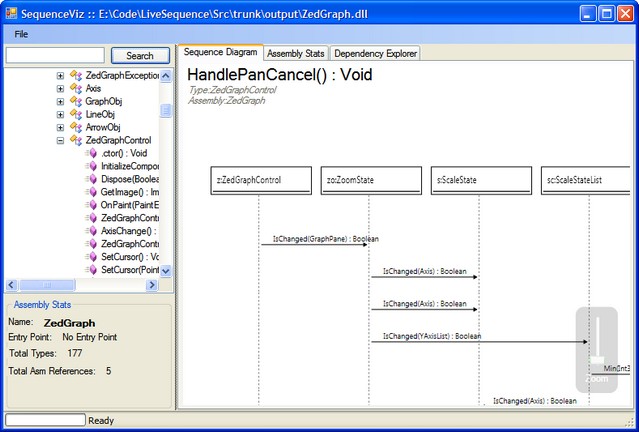
Task: Open the File menu
Action: pos(21,34)
